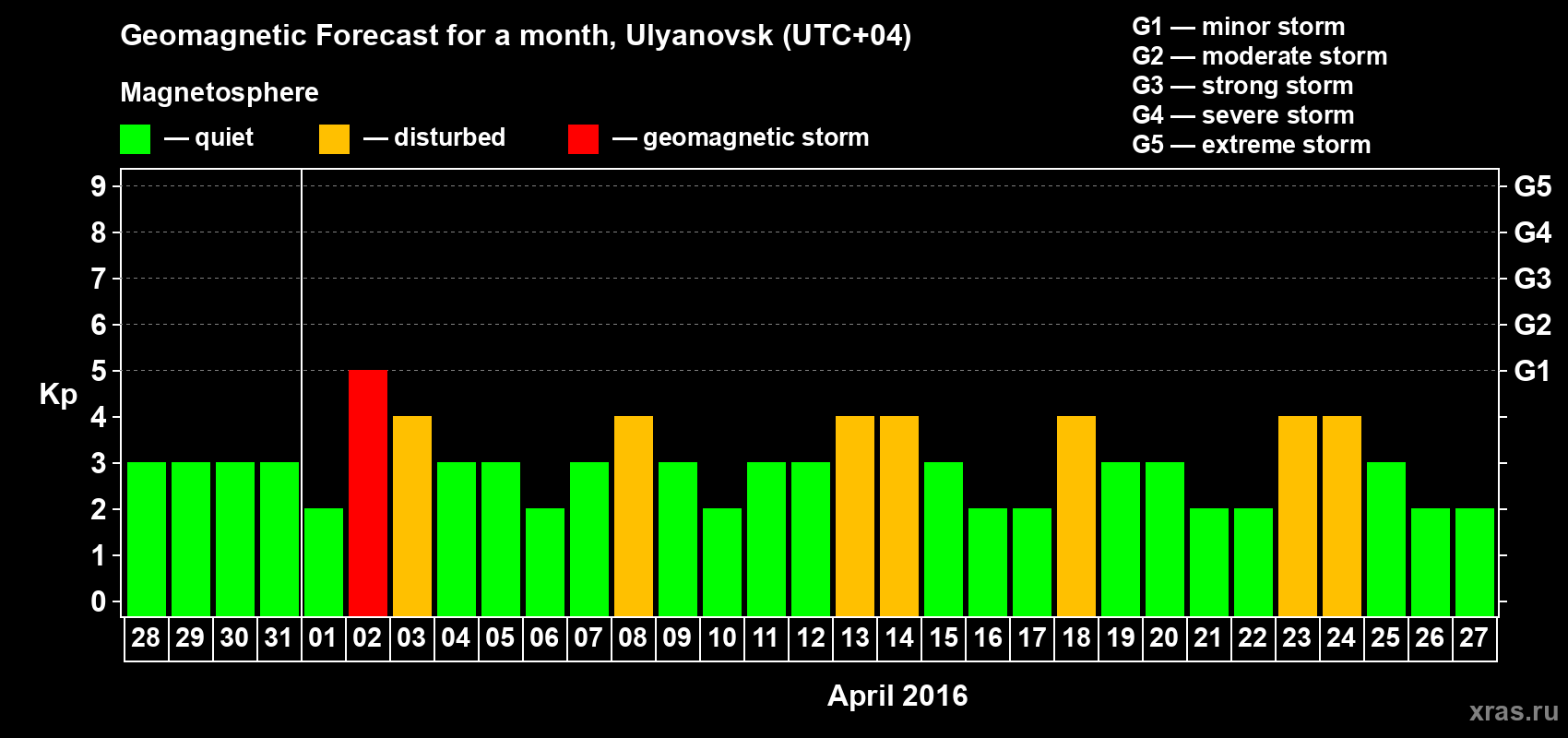Click the 'disturbed' legend text
The image size is (1568, 738).
(x=450, y=137)
